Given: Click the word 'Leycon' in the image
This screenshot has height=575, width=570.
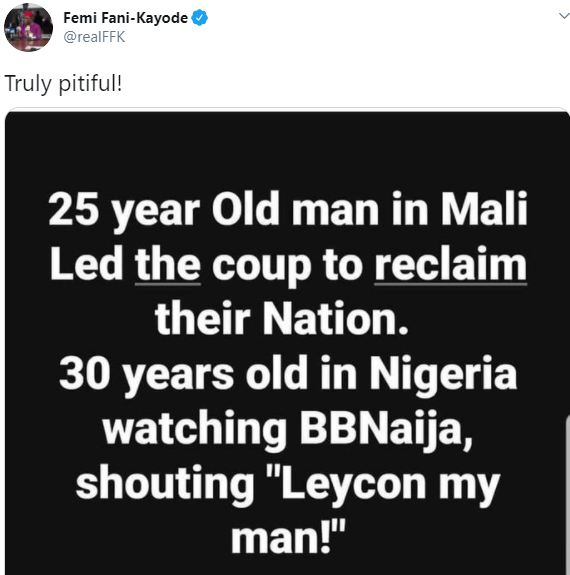Looking at the screenshot, I should tap(353, 485).
